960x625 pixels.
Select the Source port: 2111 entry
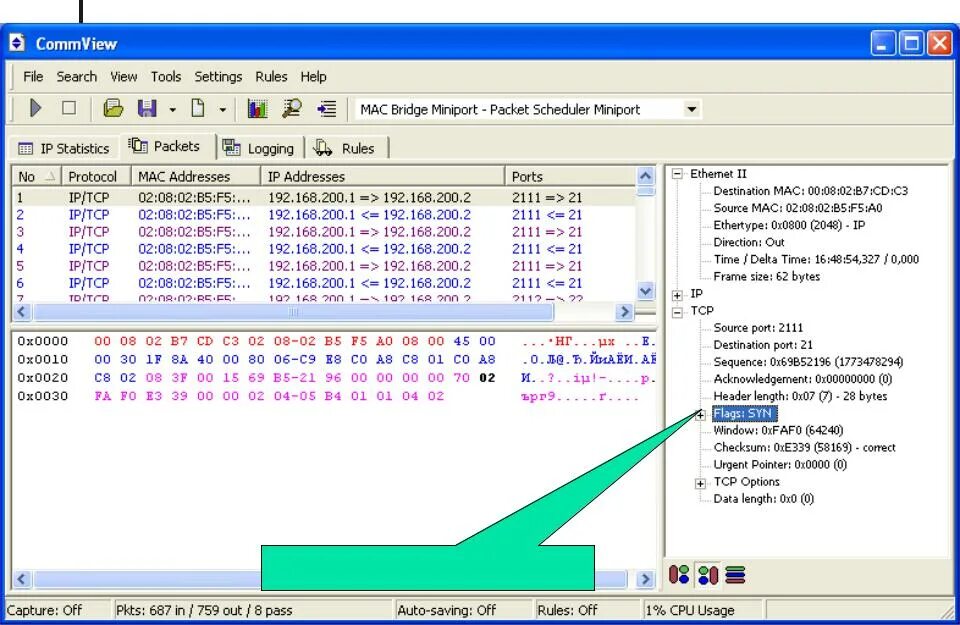pos(758,327)
